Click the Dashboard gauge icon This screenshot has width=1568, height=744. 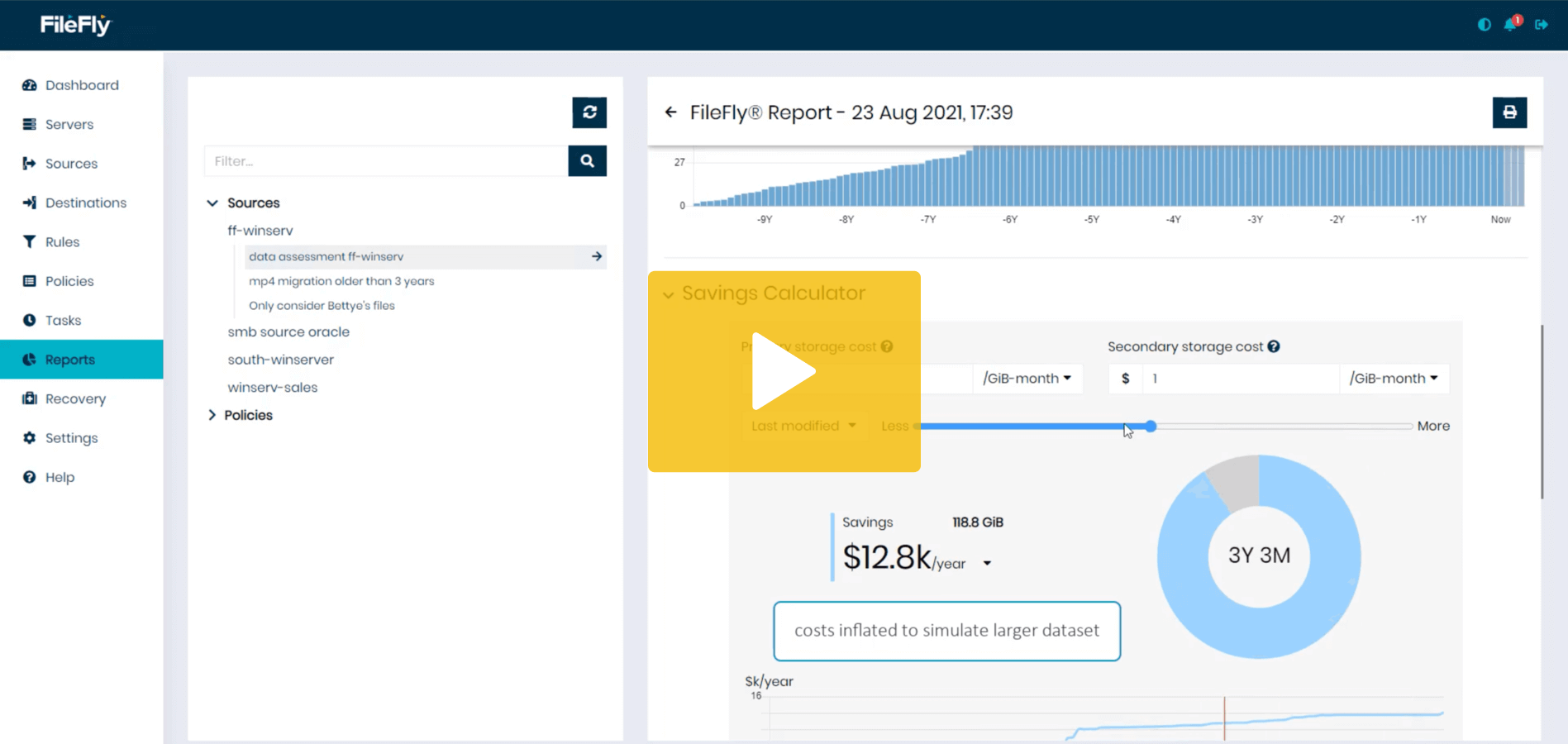[30, 85]
